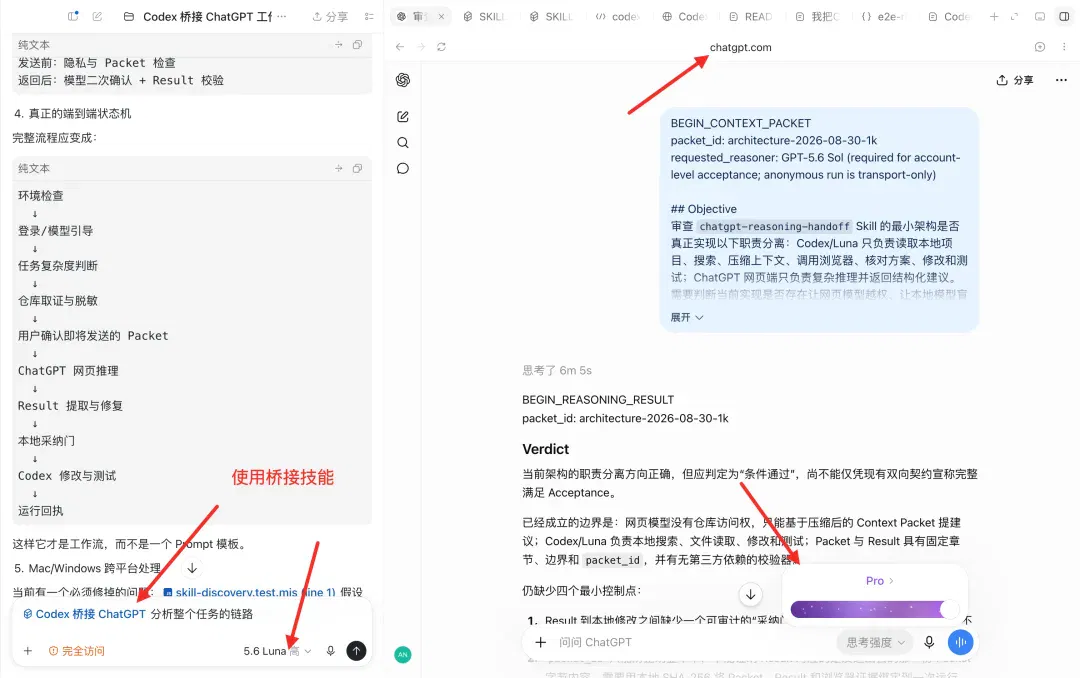Open the Pro option in thinking popup

click(x=879, y=581)
